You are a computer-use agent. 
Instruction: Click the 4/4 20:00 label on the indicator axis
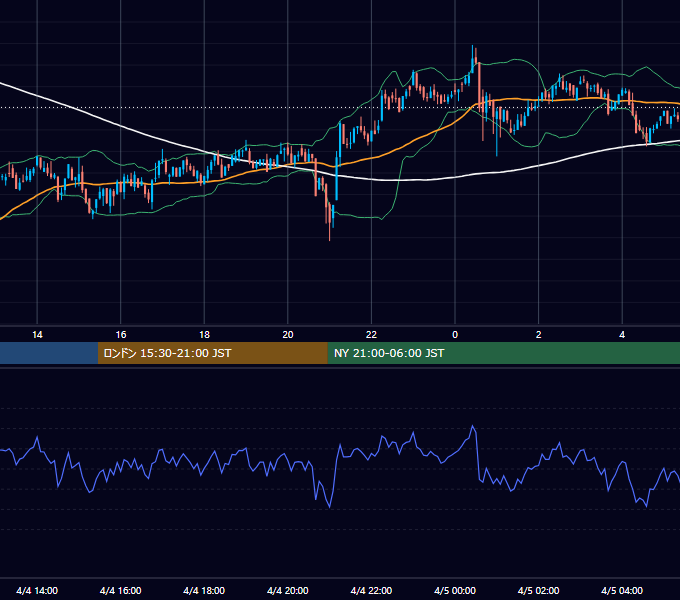[x=288, y=590]
